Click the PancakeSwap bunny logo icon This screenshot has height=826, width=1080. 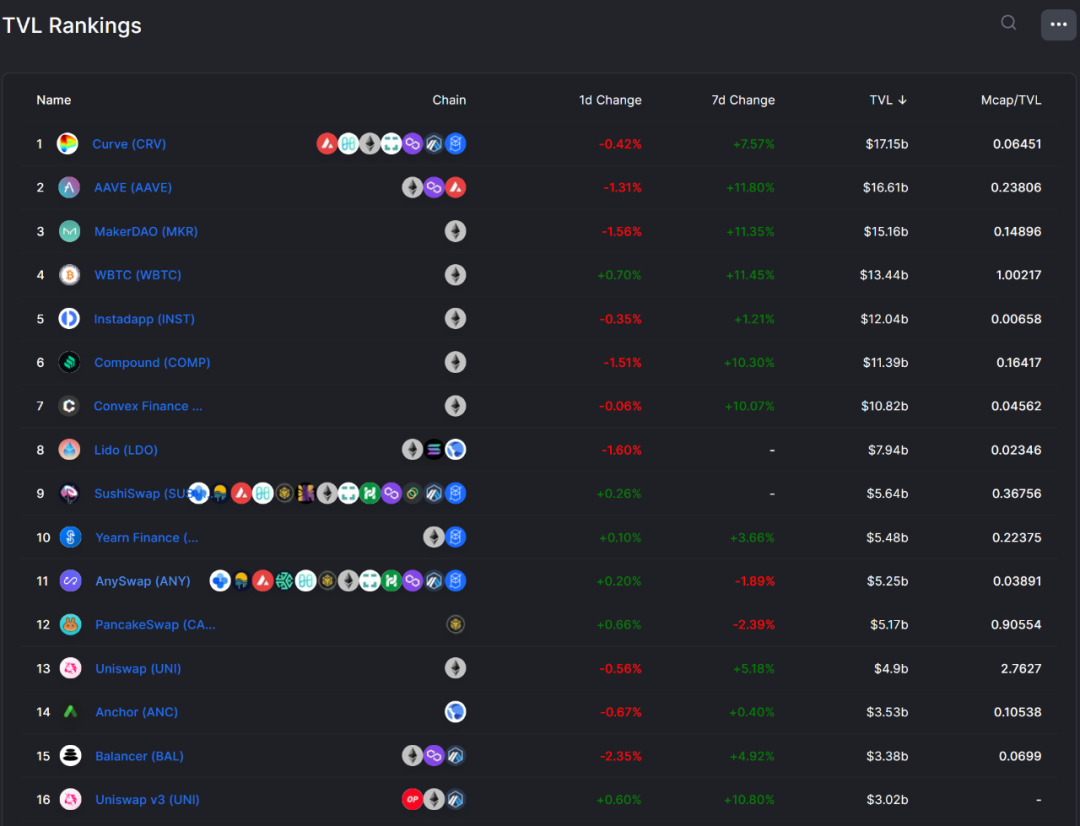point(70,625)
